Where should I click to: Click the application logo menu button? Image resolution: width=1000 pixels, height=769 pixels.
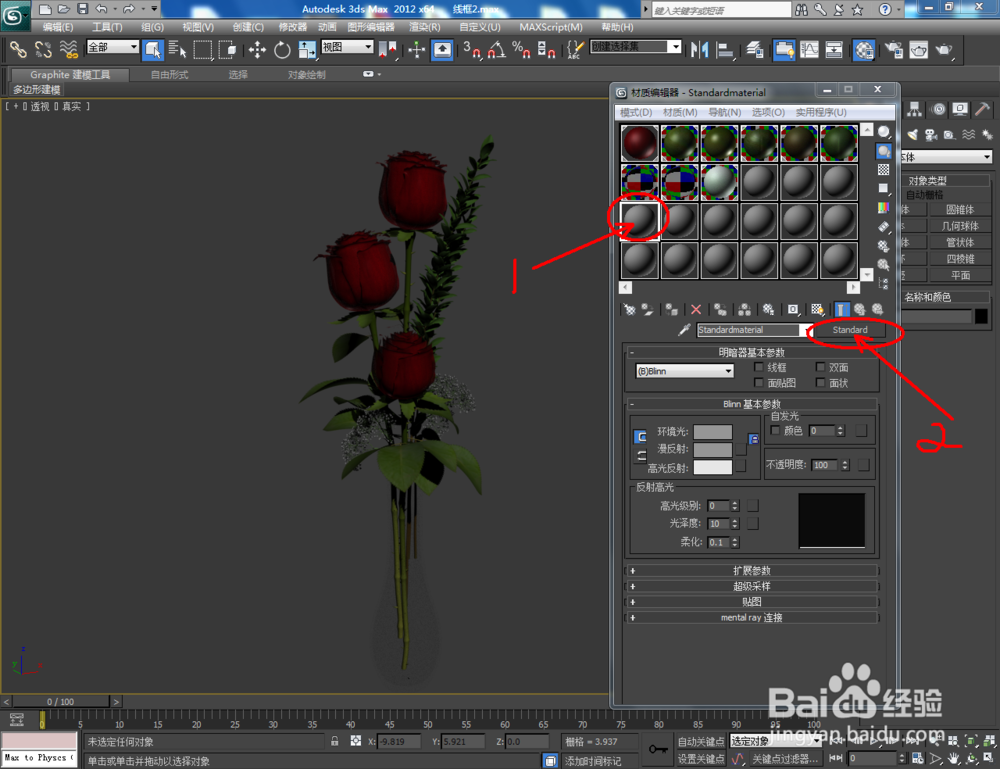(x=14, y=14)
